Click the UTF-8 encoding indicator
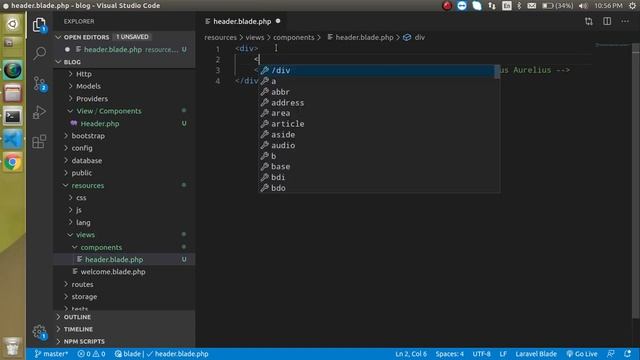The height and width of the screenshot is (360, 640). [481, 354]
